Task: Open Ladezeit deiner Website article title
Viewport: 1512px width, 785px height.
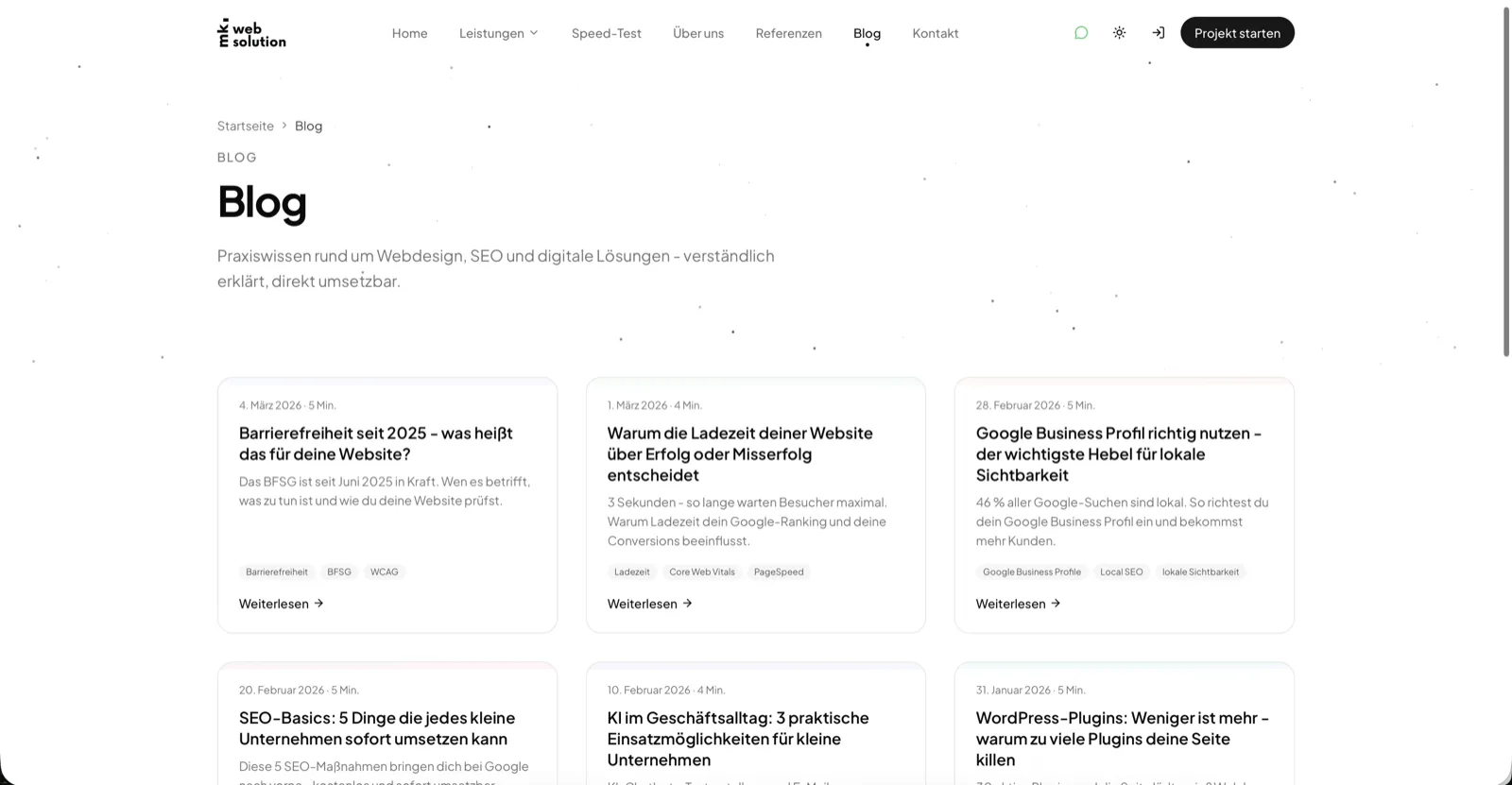Action: 740,454
